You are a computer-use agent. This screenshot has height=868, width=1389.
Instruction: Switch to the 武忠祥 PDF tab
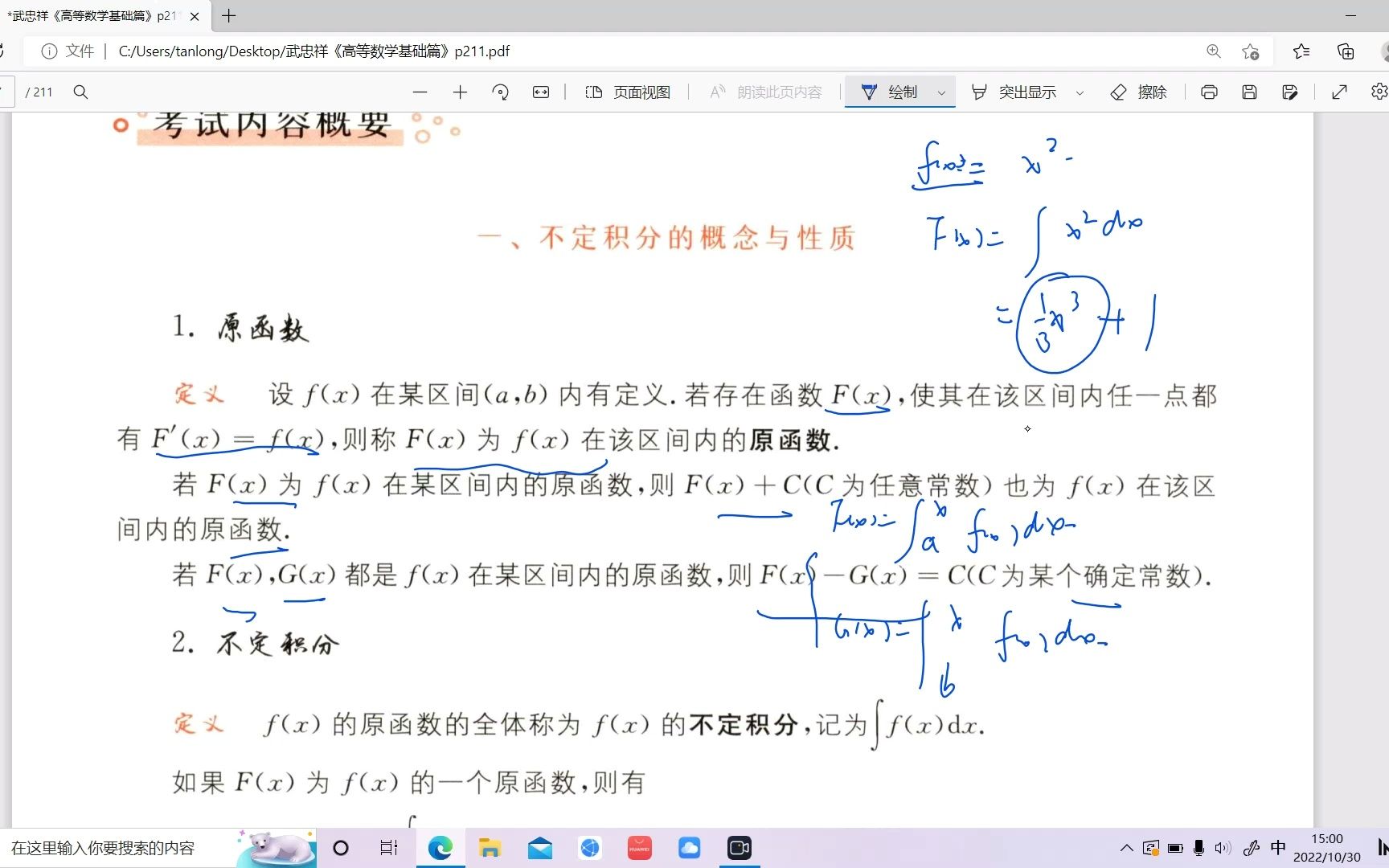92,15
